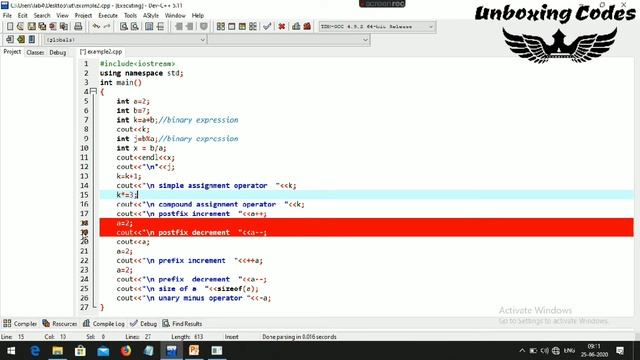The height and width of the screenshot is (360, 640).
Task: Open the bottom Debug panel tab
Action: 143,324
